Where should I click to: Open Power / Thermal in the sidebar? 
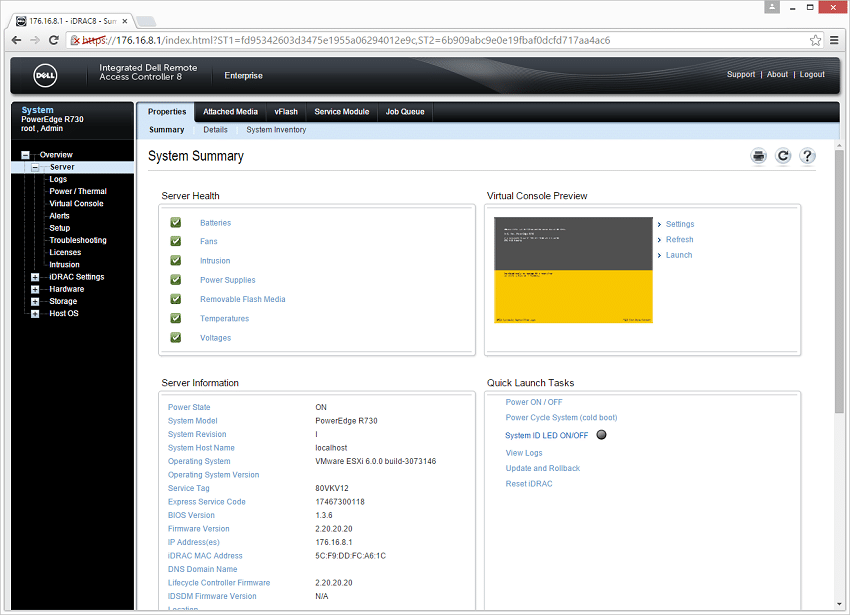coord(78,191)
